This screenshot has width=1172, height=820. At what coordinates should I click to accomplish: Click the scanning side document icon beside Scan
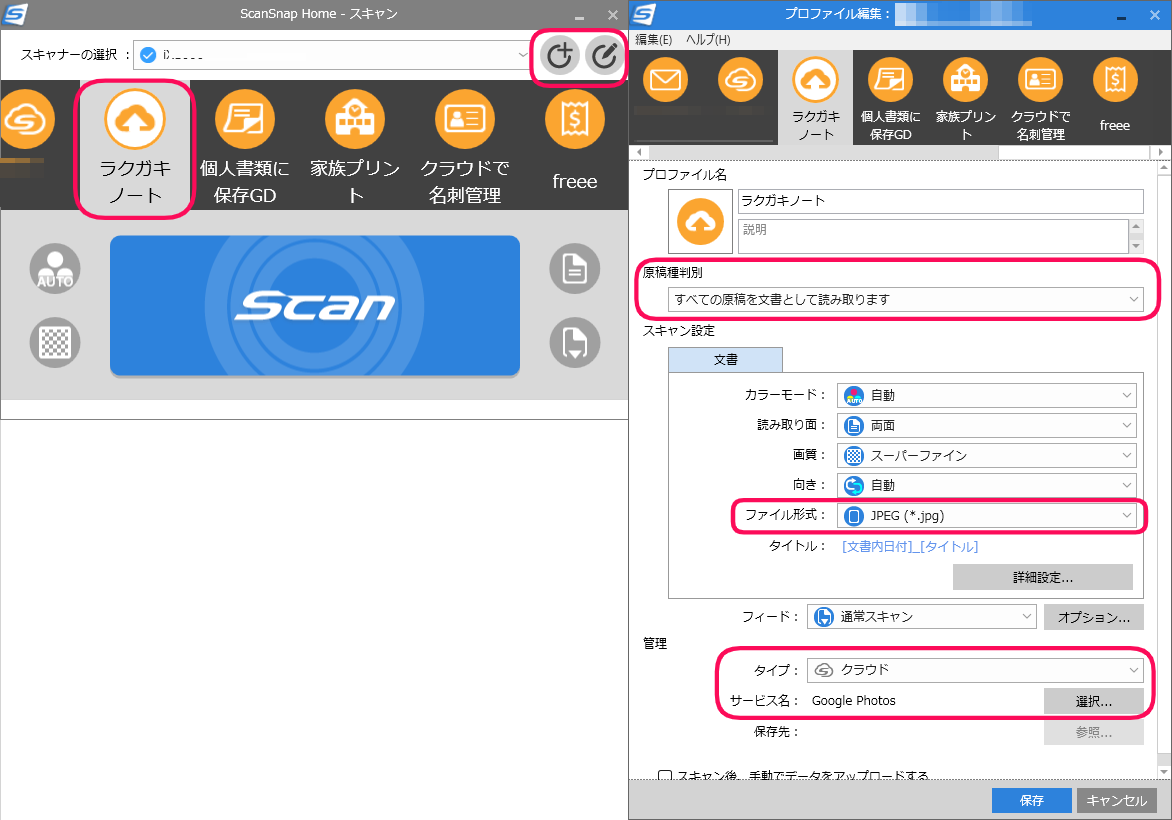(x=575, y=268)
